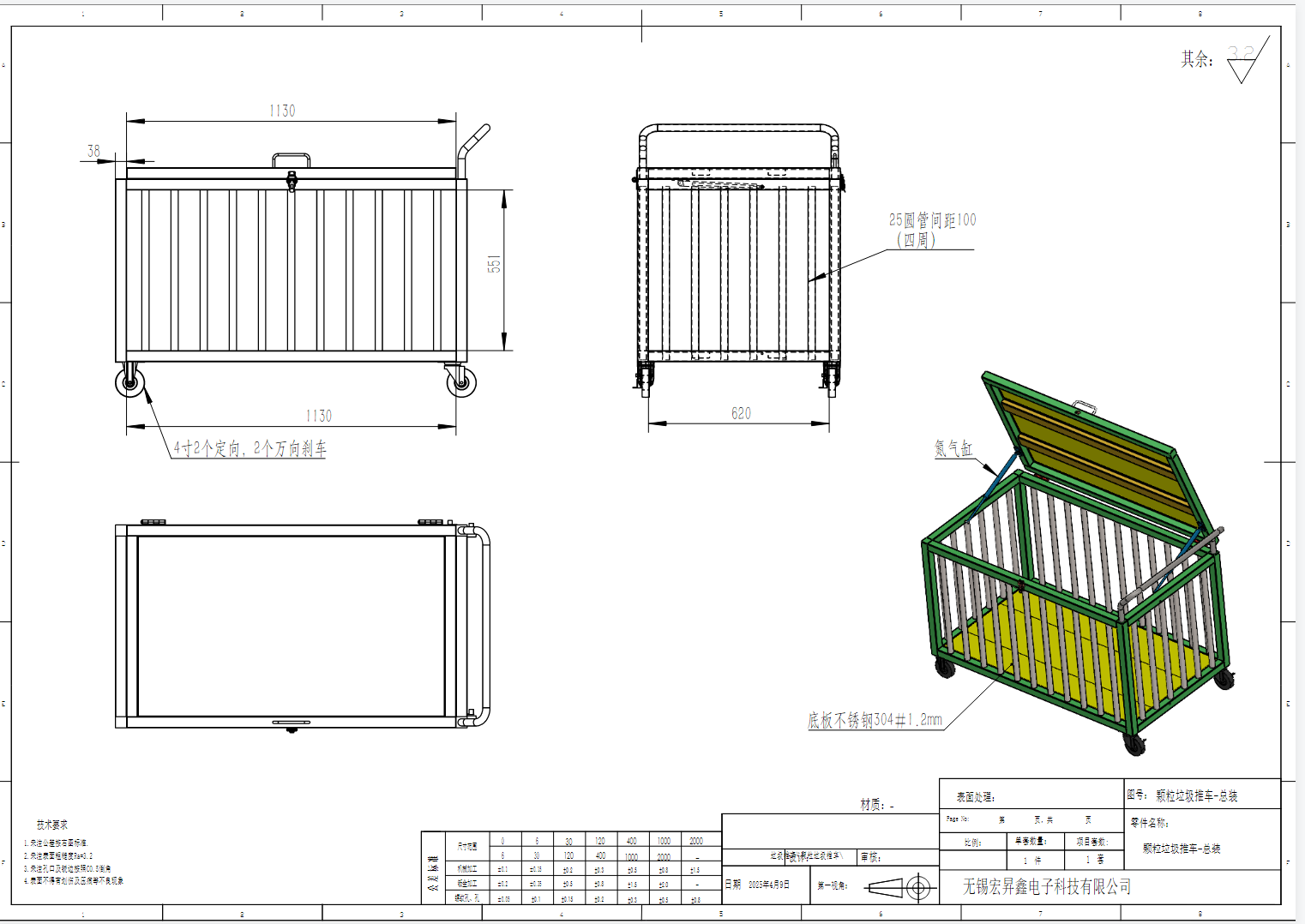The width and height of the screenshot is (1305, 924).
Task: Select the lid handle in the front view
Action: pyautogui.click(x=292, y=159)
